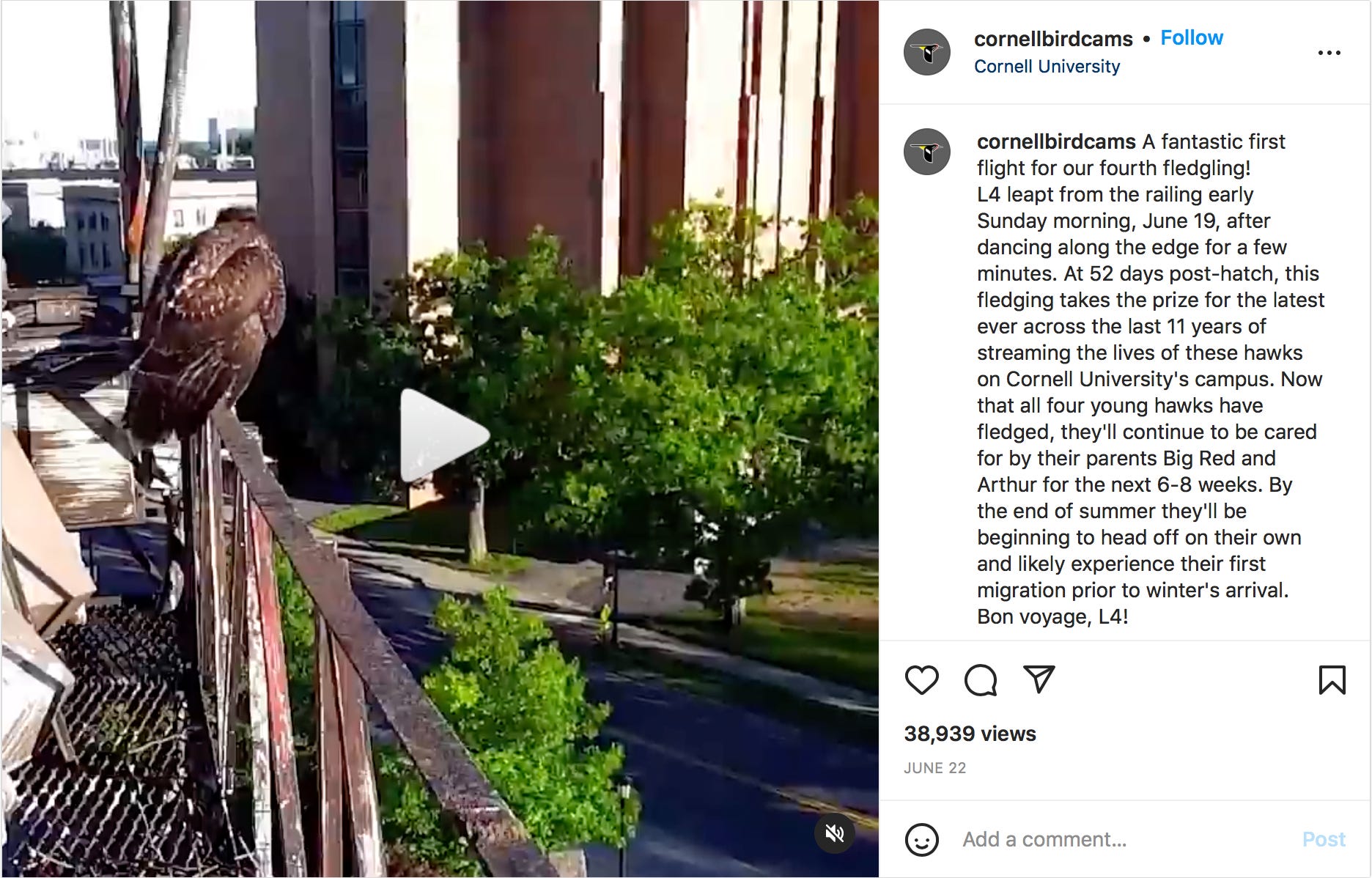The width and height of the screenshot is (1372, 878).
Task: Open comments via the speech bubble icon
Action: (981, 680)
